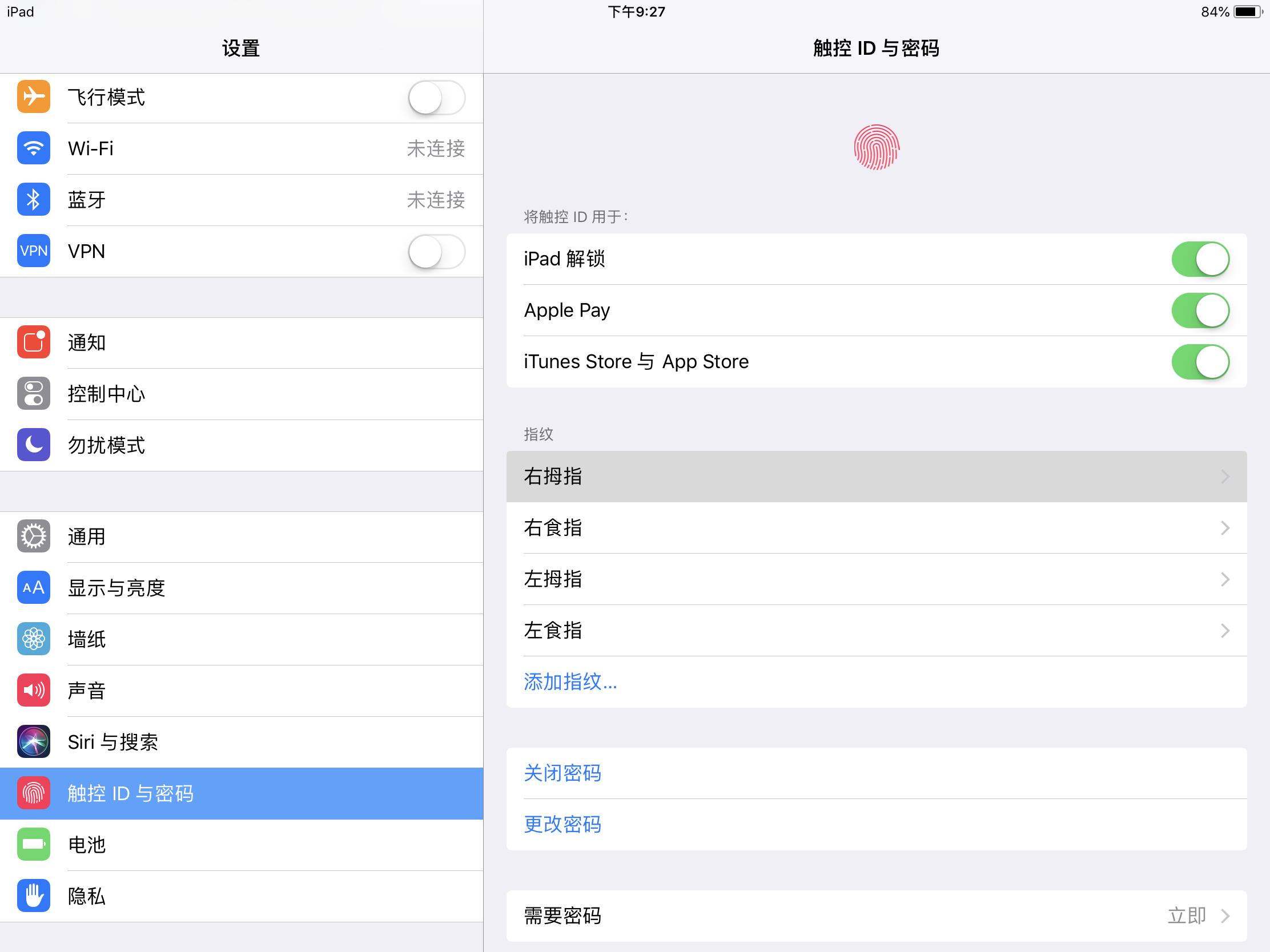Image resolution: width=1270 pixels, height=952 pixels.
Task: Tap the Privacy hand icon
Action: (x=33, y=895)
